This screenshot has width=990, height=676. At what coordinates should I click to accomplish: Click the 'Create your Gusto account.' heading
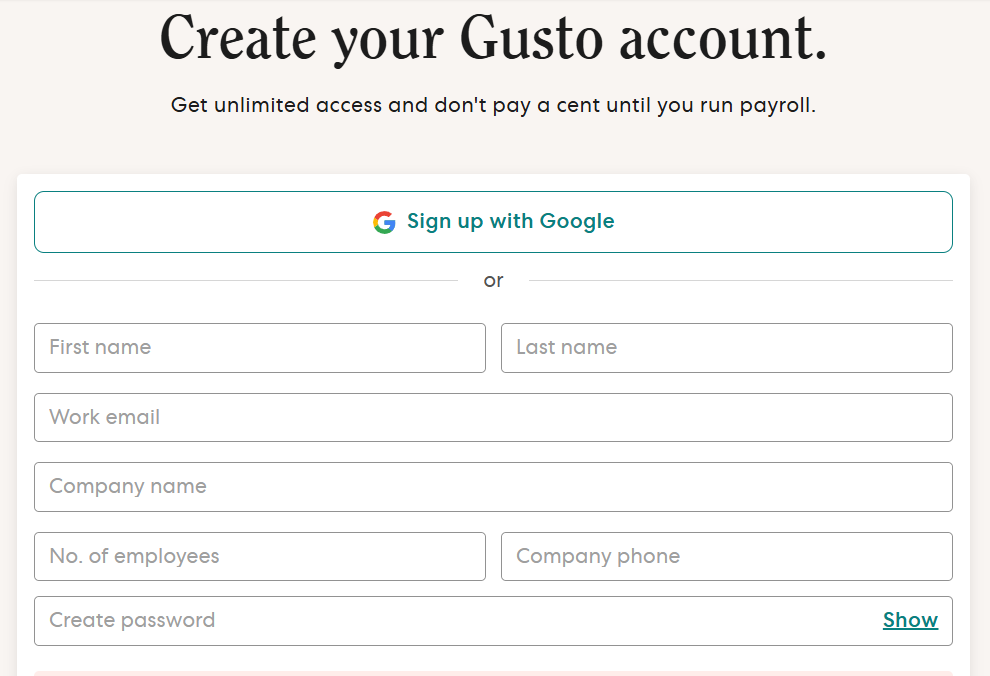[x=493, y=40]
